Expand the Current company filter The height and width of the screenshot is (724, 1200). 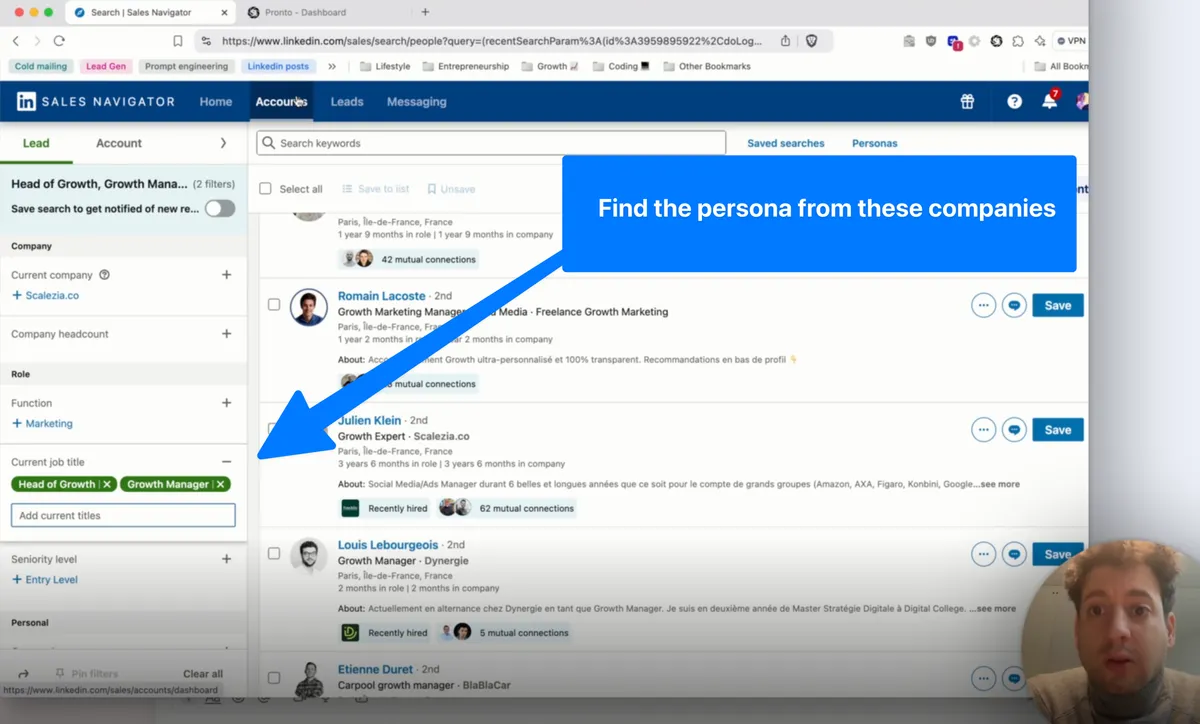point(226,275)
